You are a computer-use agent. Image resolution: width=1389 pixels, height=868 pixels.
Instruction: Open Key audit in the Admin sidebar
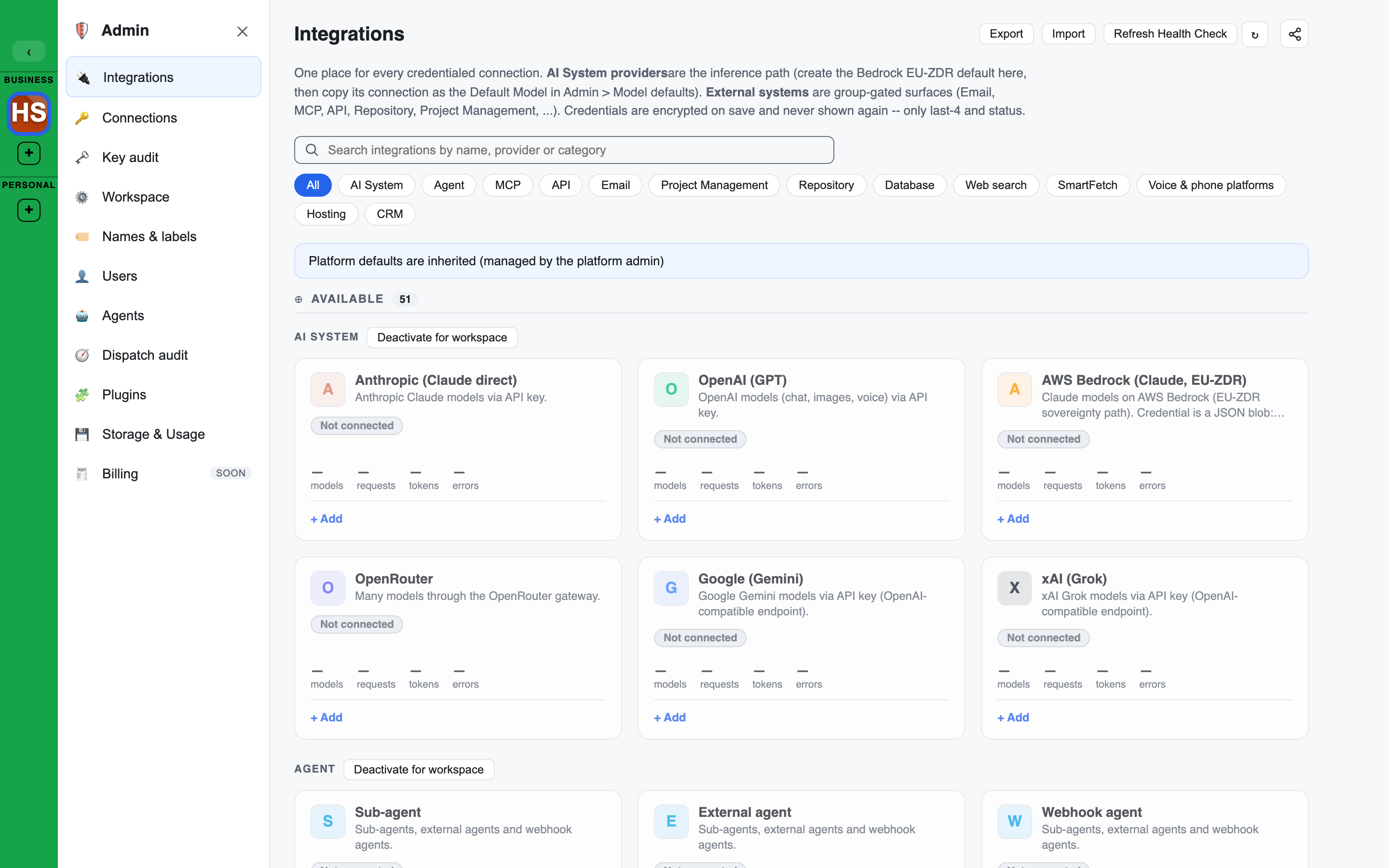click(163, 157)
